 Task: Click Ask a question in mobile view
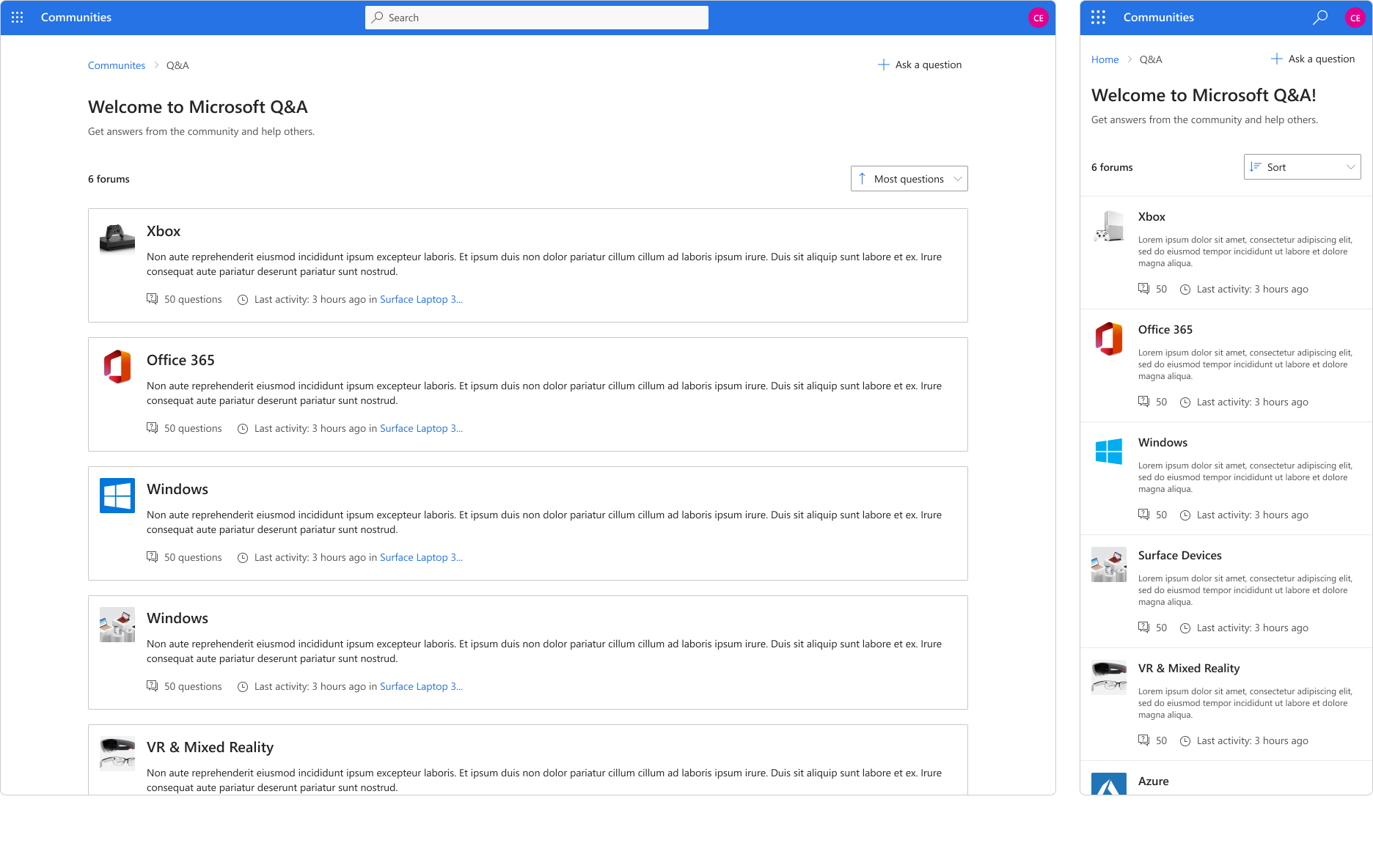point(1313,59)
